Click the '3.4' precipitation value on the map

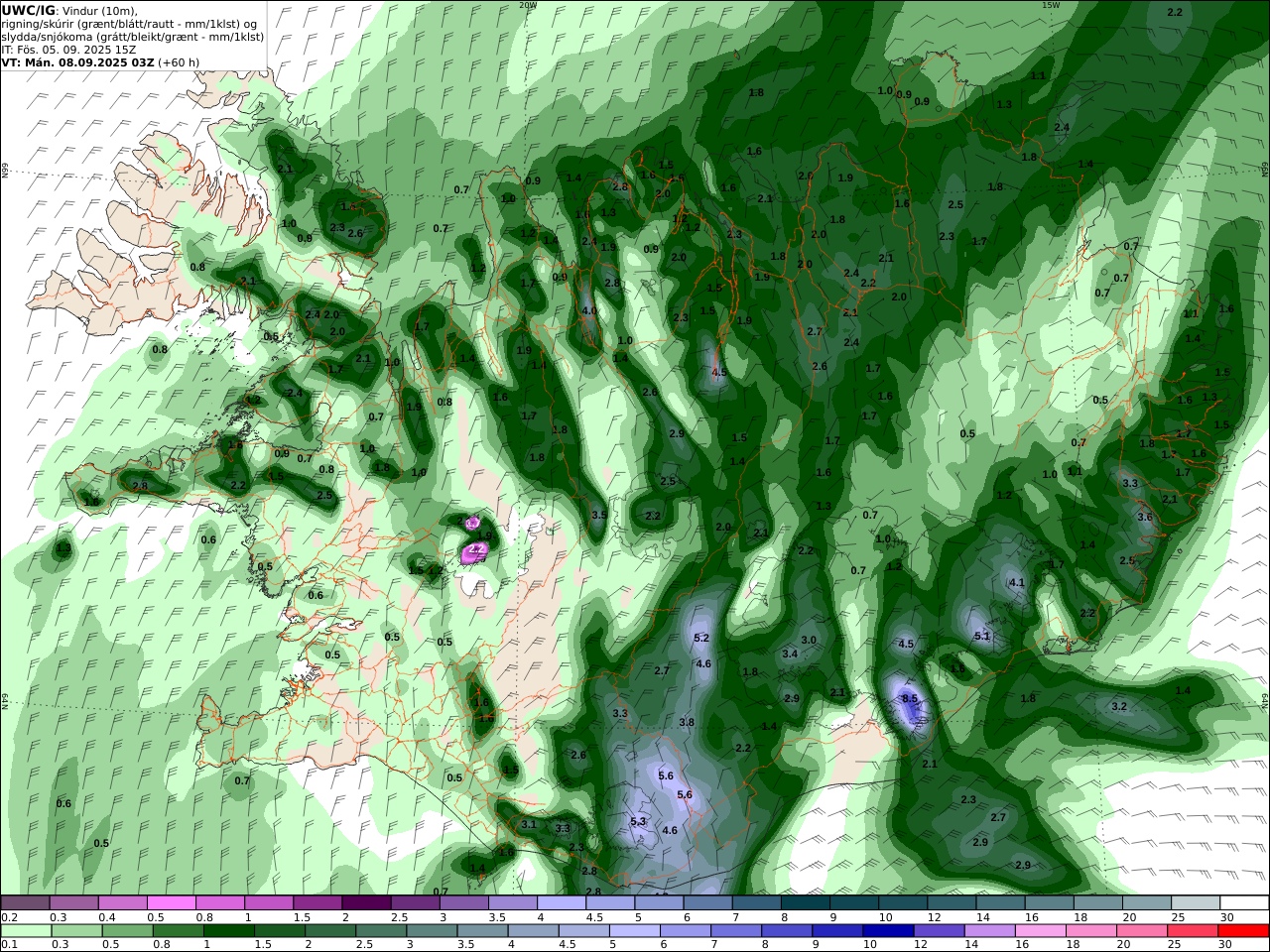click(790, 654)
